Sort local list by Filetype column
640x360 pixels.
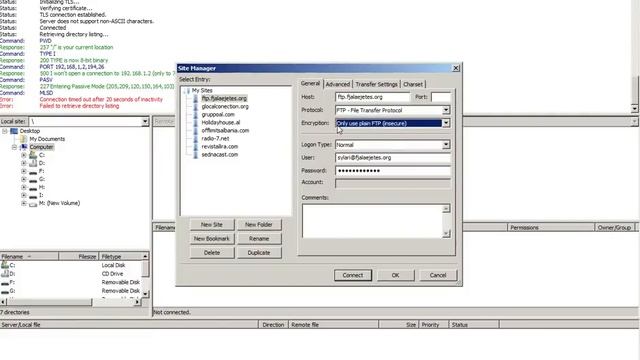[120, 256]
